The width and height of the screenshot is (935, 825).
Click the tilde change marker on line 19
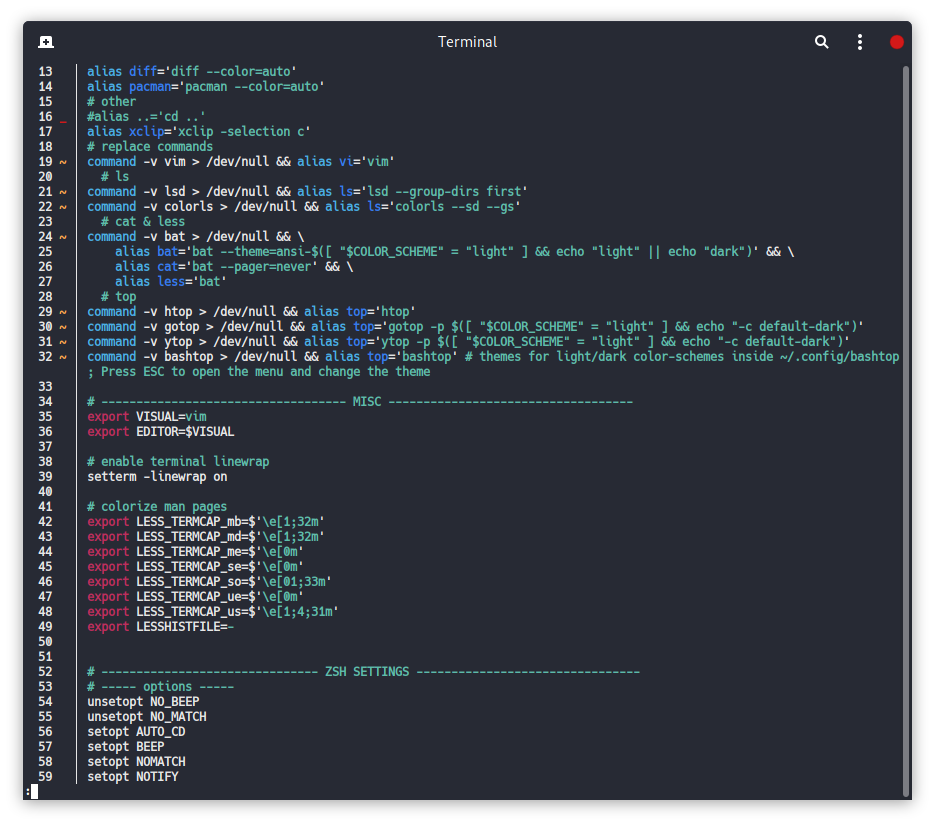click(63, 162)
